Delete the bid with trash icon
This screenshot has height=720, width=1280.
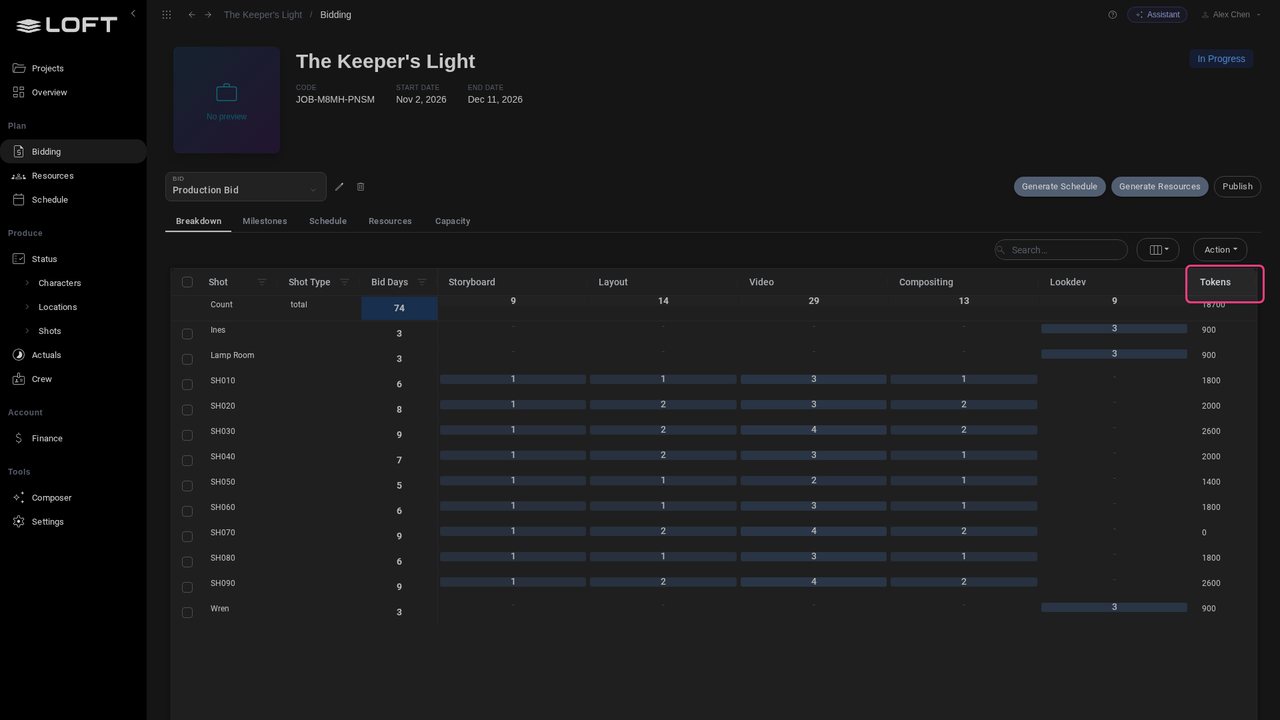point(361,187)
